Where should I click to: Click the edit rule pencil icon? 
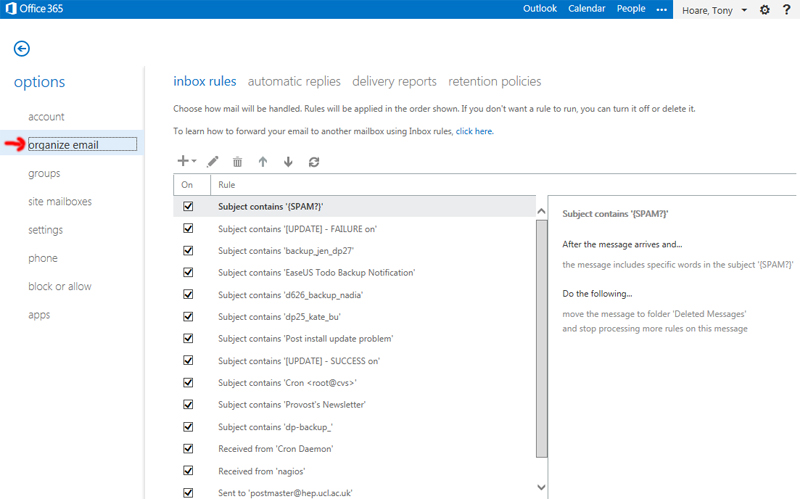click(x=212, y=162)
